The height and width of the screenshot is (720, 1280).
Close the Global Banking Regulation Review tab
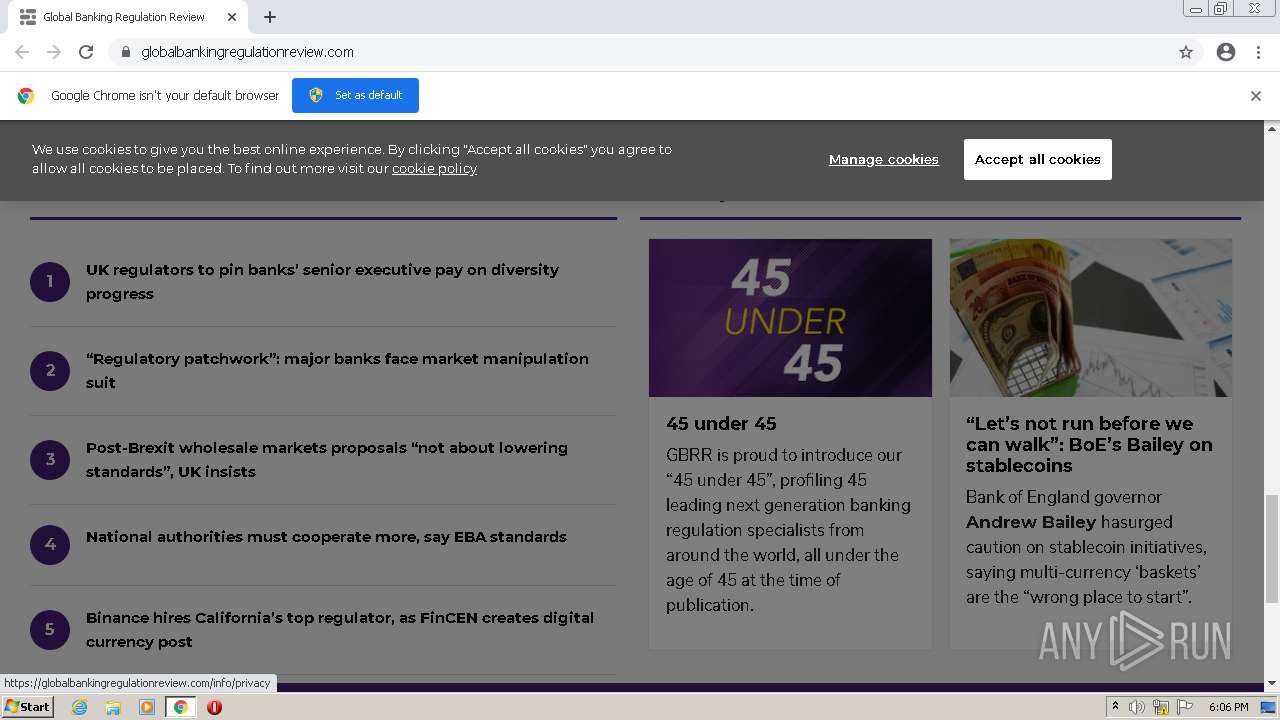tap(232, 17)
